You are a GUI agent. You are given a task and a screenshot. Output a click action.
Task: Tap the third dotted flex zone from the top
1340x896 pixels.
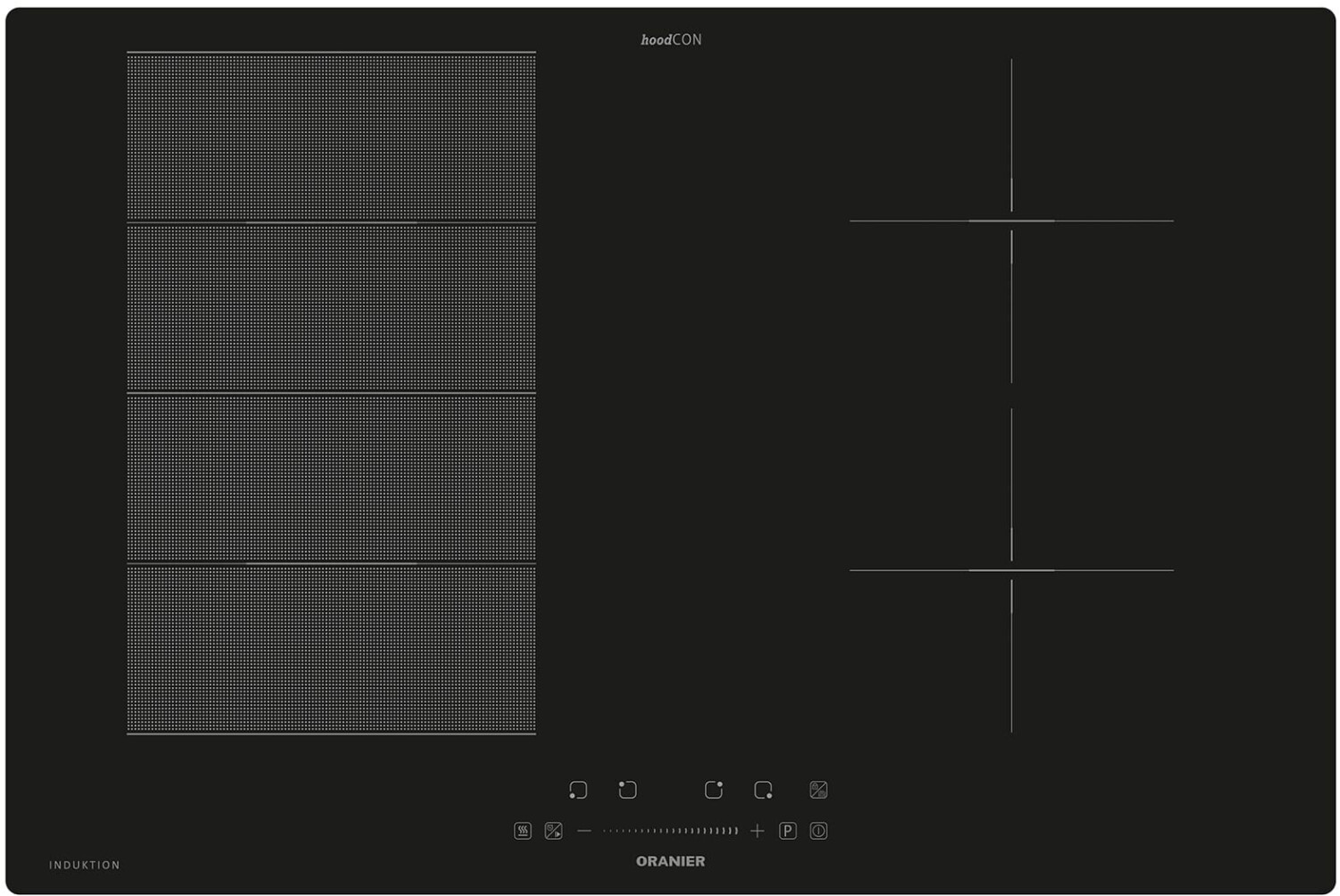point(331,478)
